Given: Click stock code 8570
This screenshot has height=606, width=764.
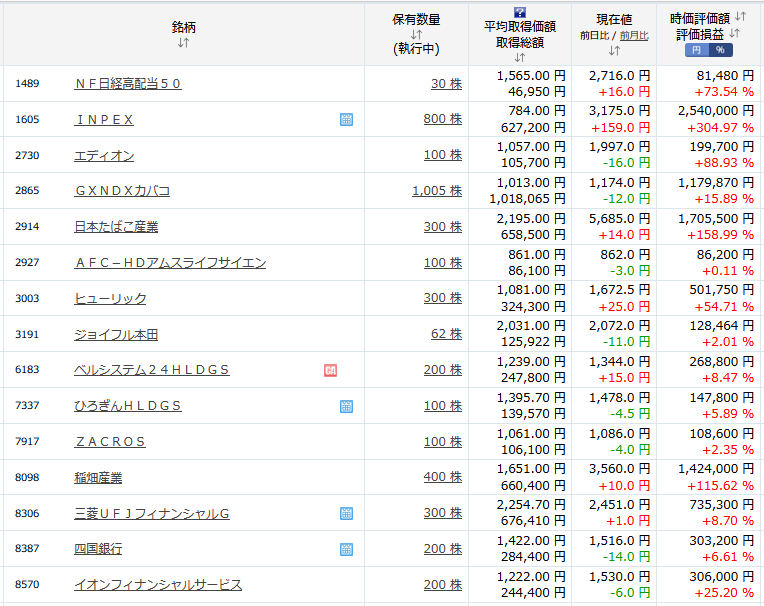Looking at the screenshot, I should 27,585.
